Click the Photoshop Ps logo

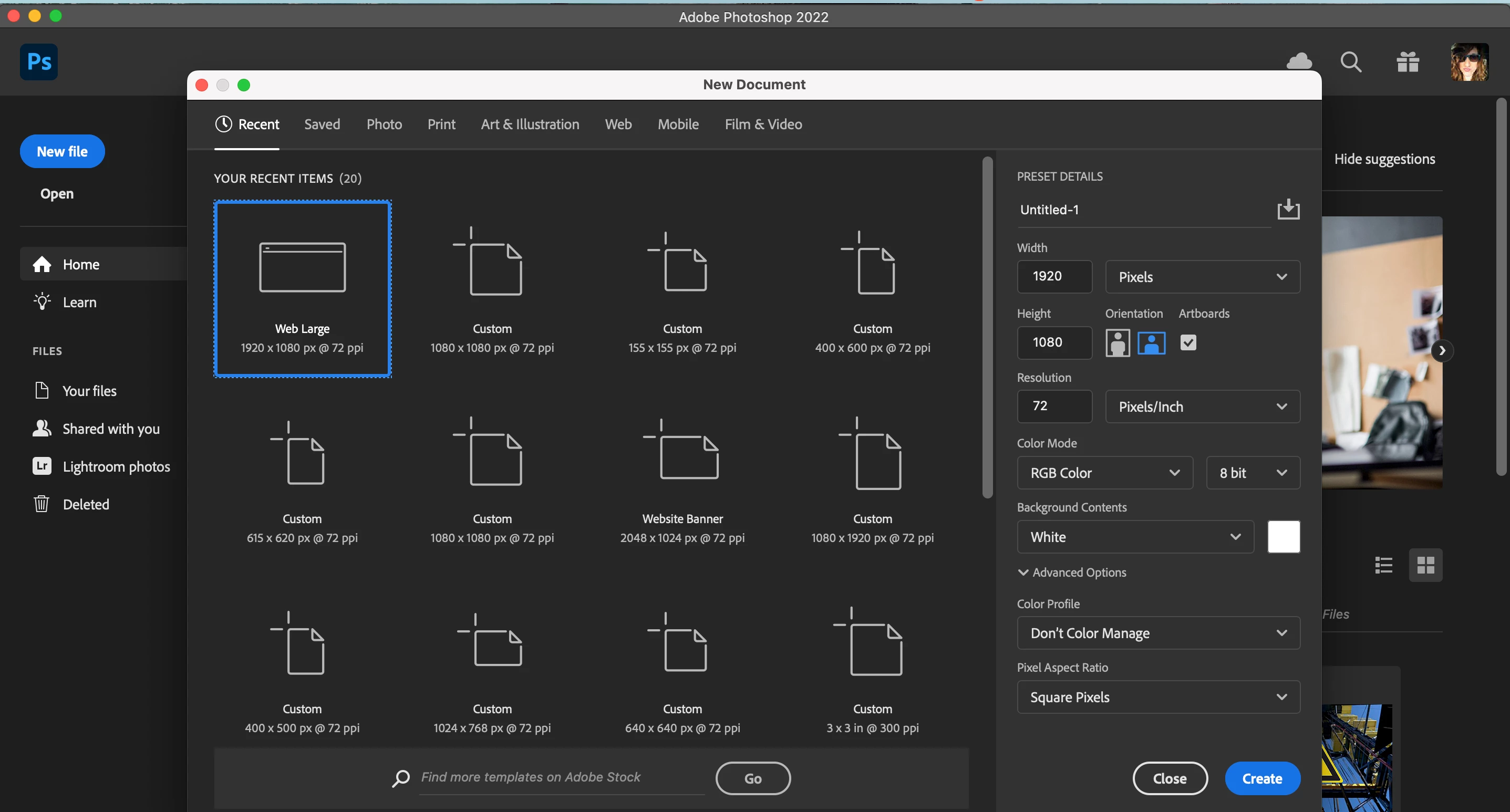(x=39, y=61)
